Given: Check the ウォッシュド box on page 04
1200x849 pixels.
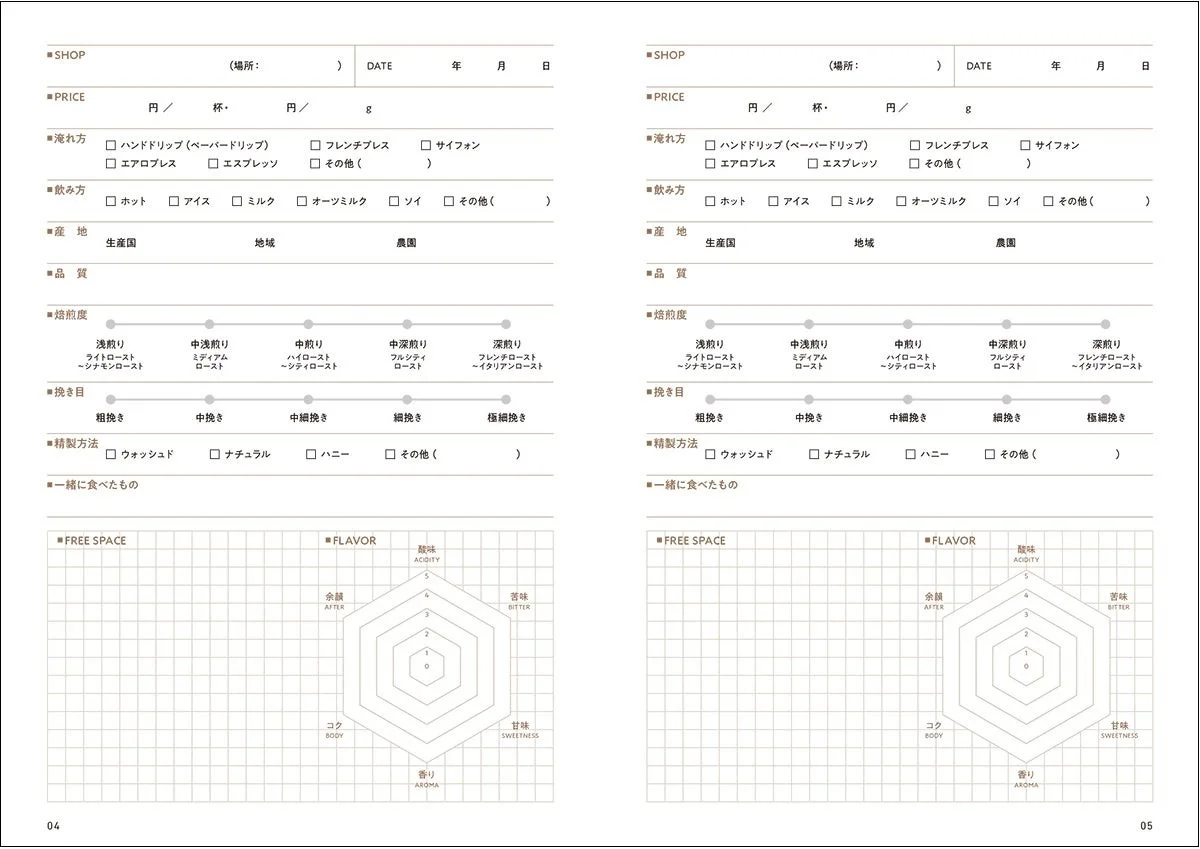Looking at the screenshot, I should (111, 454).
